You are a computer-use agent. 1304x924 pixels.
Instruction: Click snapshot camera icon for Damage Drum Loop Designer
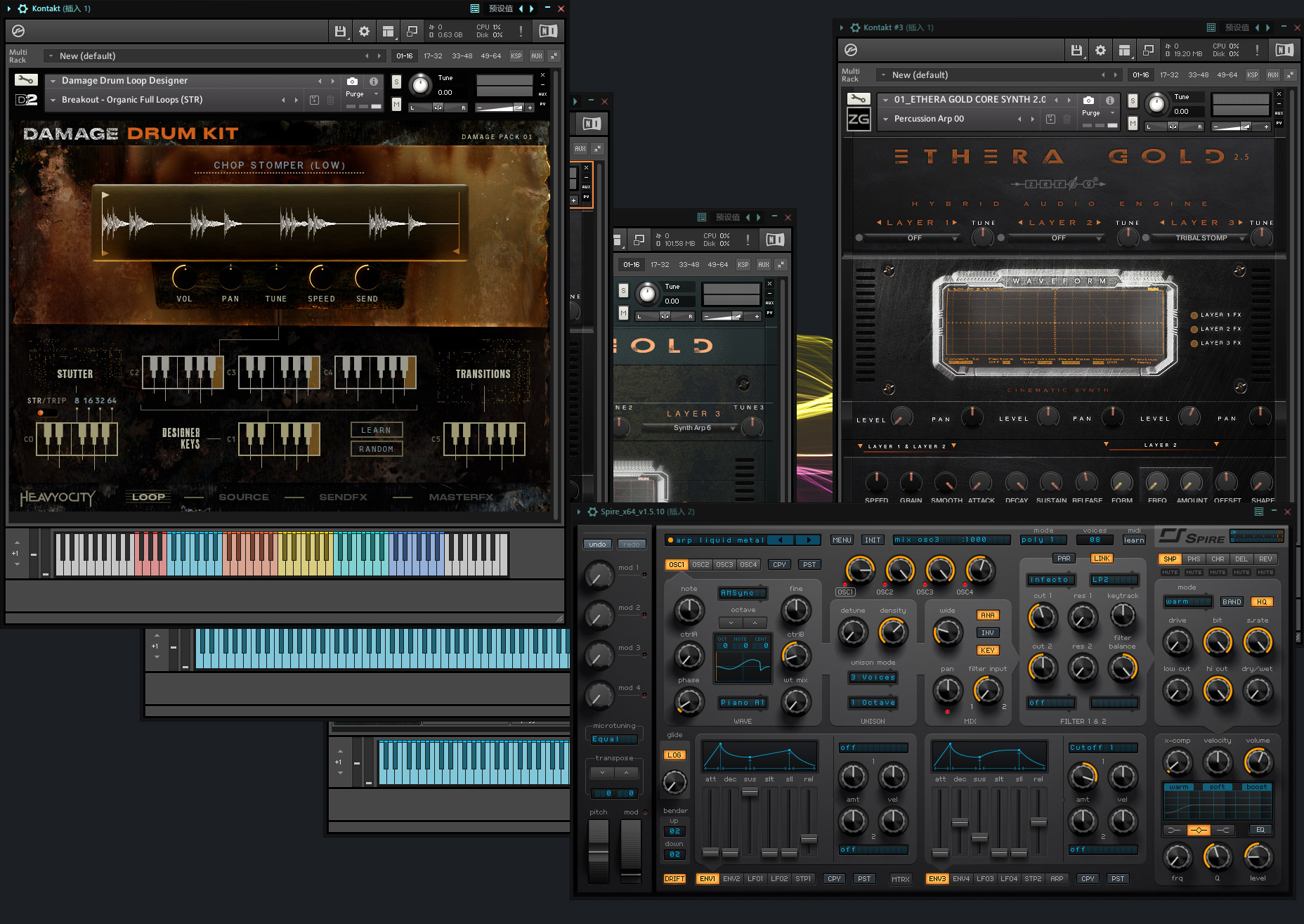coord(352,82)
